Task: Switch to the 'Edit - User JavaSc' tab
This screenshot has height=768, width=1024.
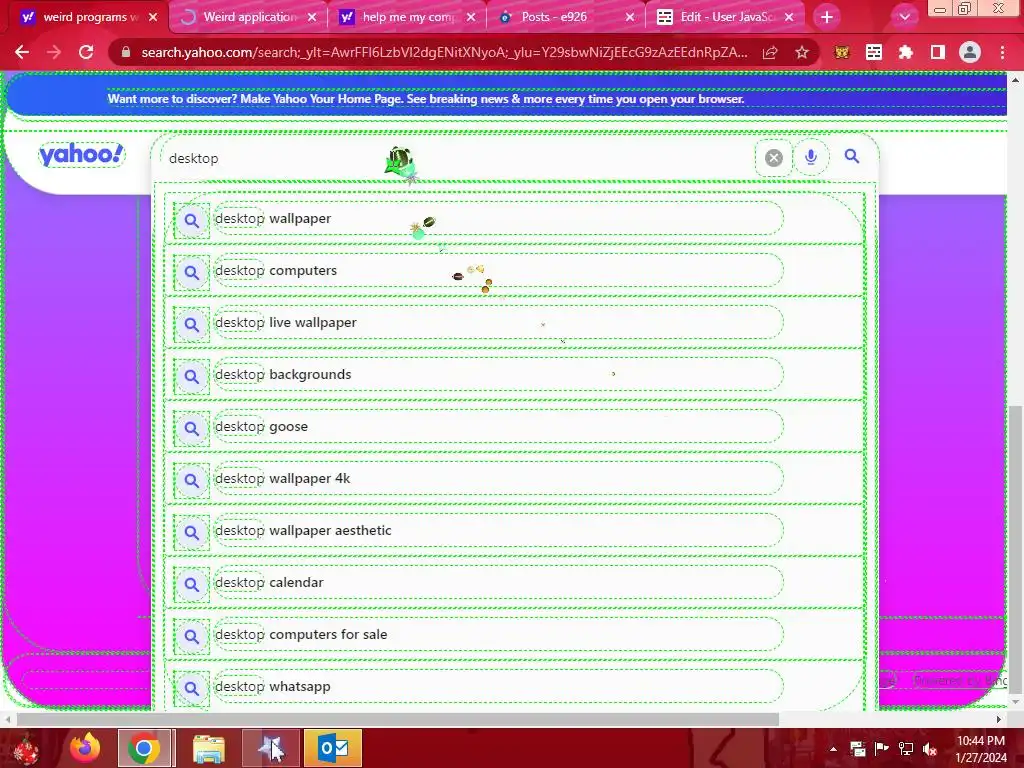Action: coord(726,17)
